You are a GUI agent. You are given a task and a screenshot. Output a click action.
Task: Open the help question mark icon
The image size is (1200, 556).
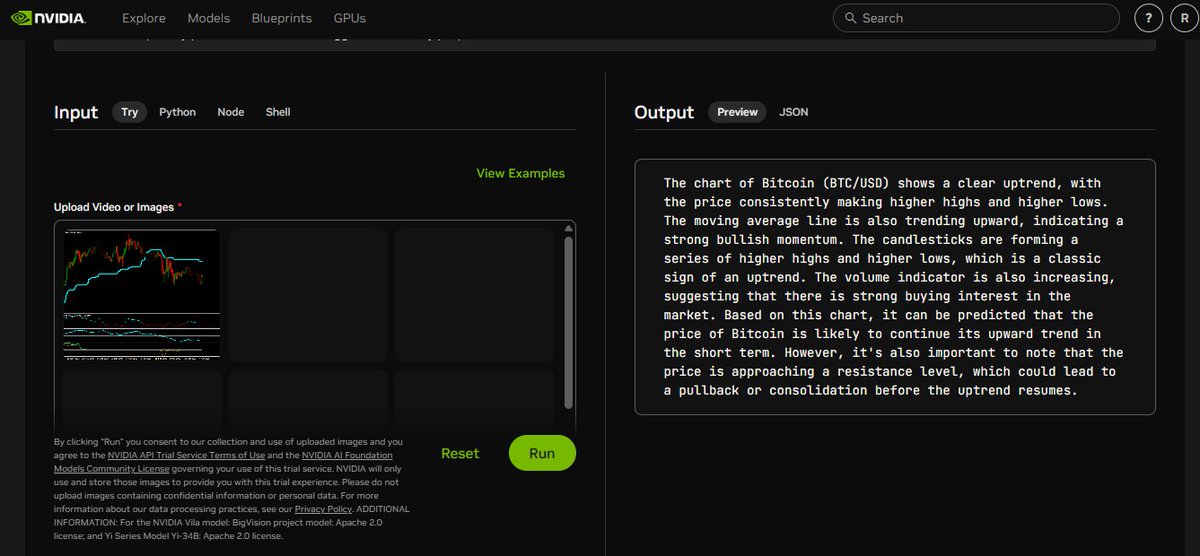click(x=1149, y=18)
